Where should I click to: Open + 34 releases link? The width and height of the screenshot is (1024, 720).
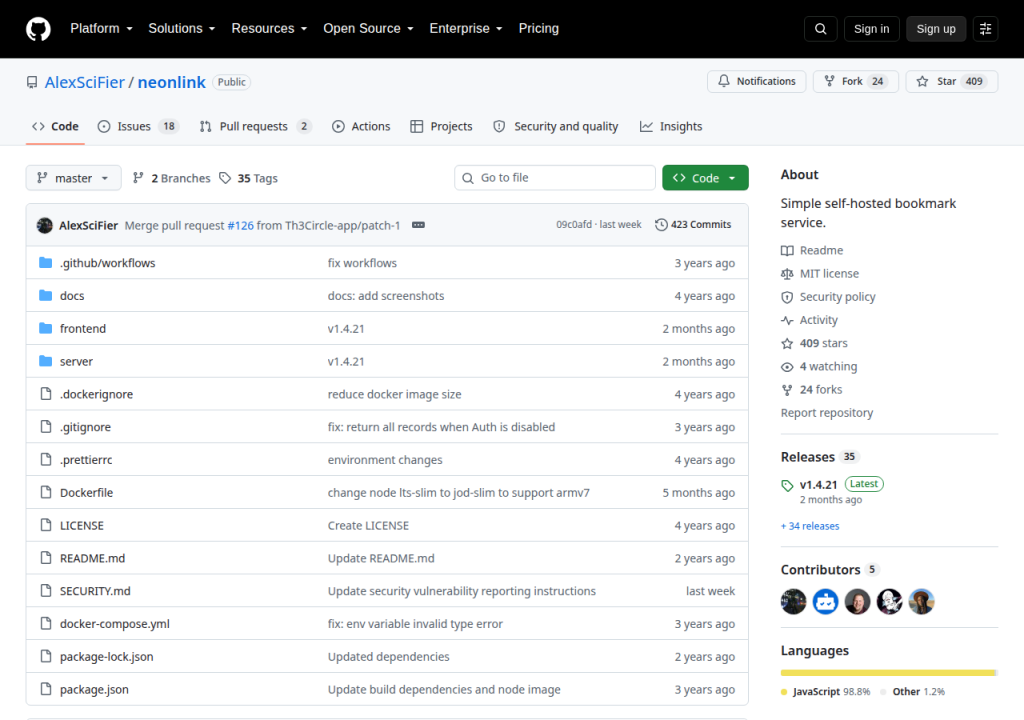point(810,526)
